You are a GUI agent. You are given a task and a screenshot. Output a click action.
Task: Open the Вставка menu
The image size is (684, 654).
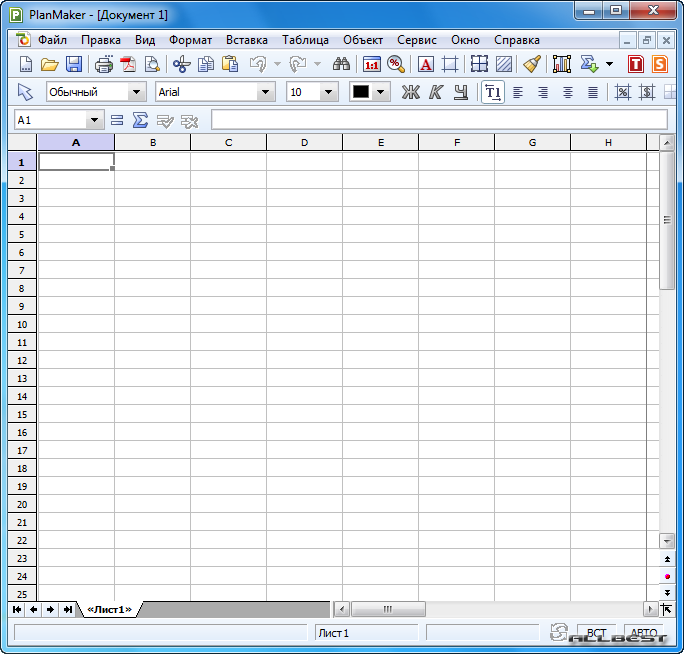coord(246,40)
